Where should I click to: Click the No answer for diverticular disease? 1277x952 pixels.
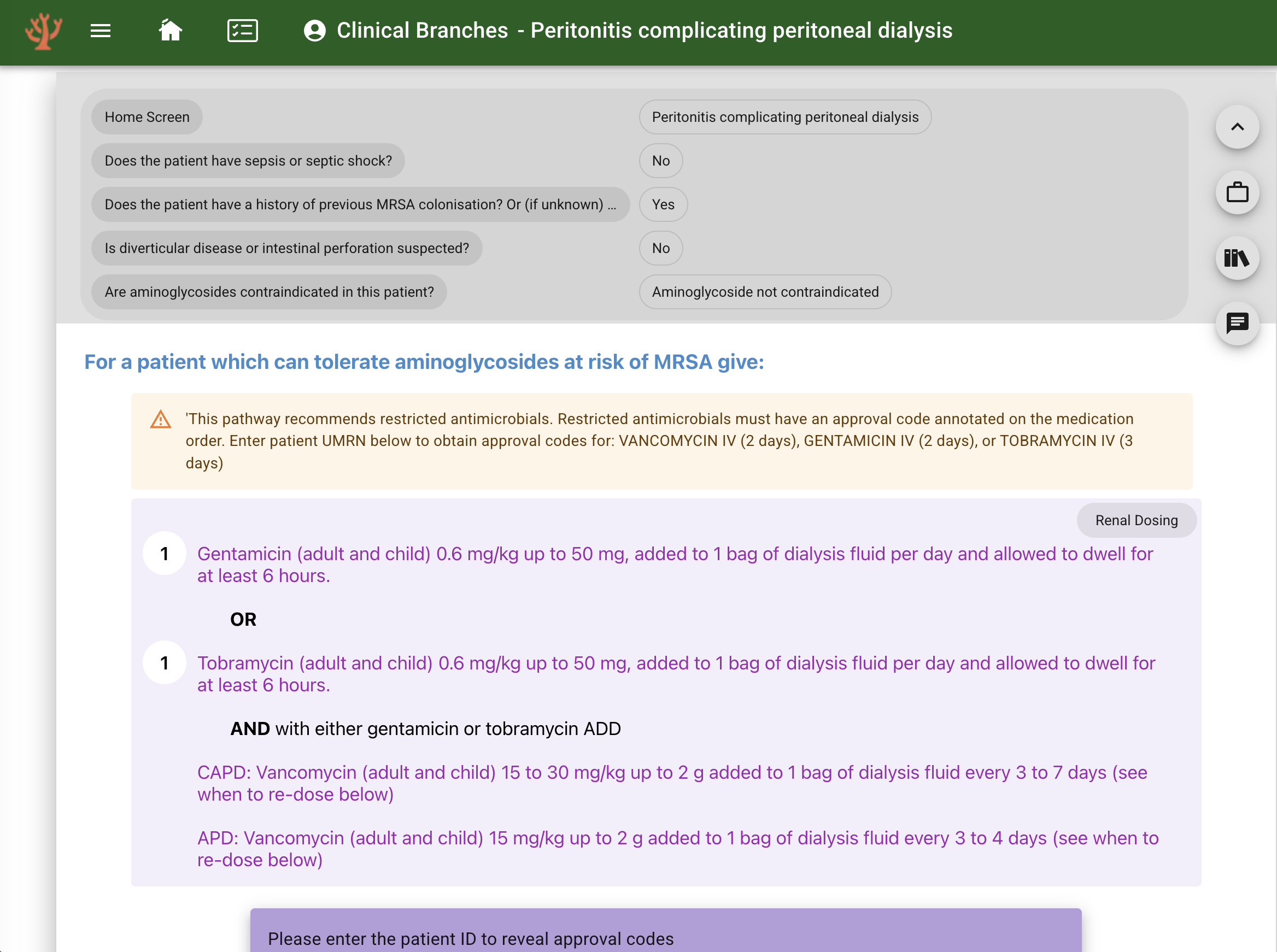(x=660, y=248)
